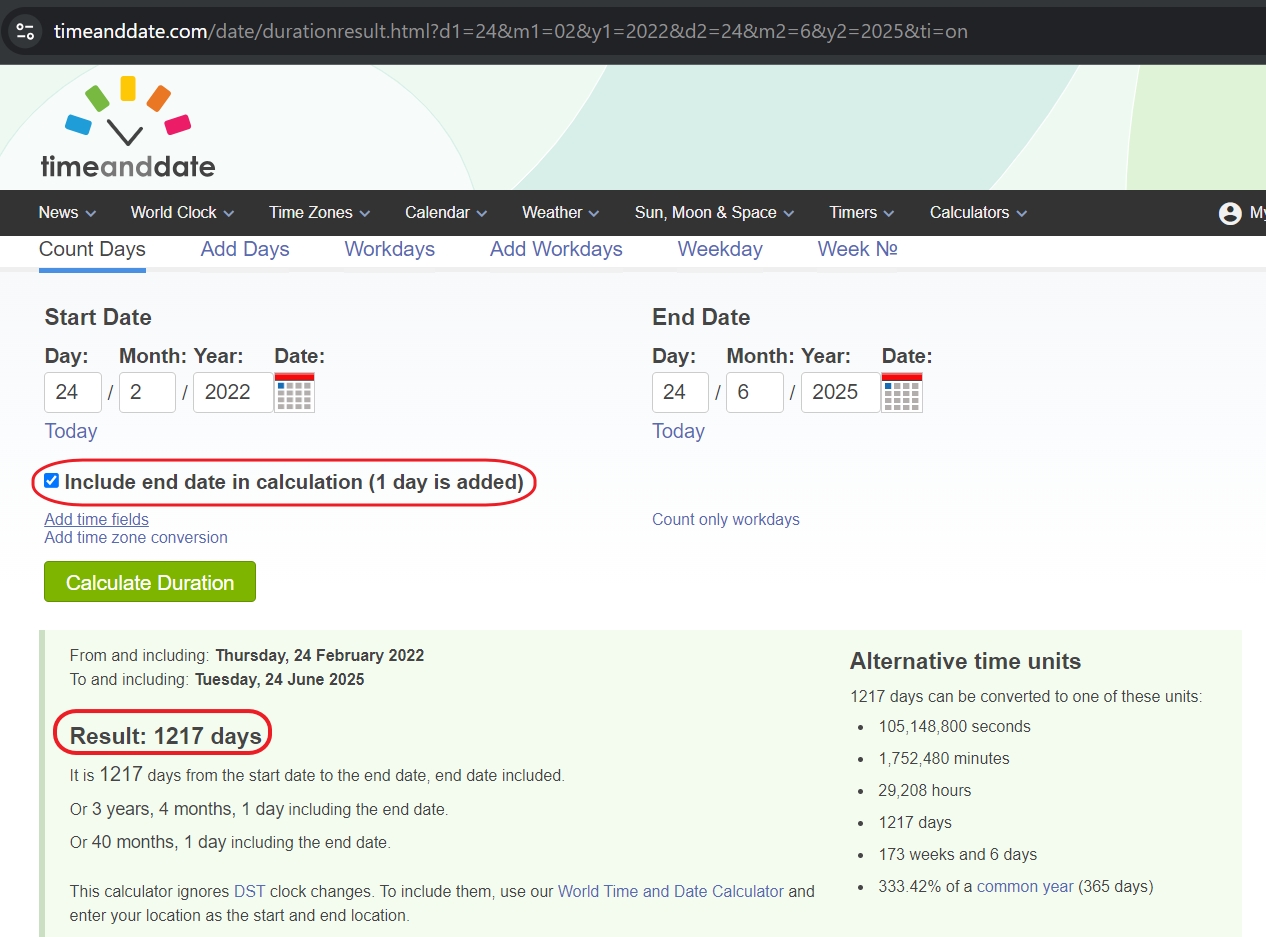Expand the Timers dropdown menu
This screenshot has height=937, width=1266.
click(861, 212)
